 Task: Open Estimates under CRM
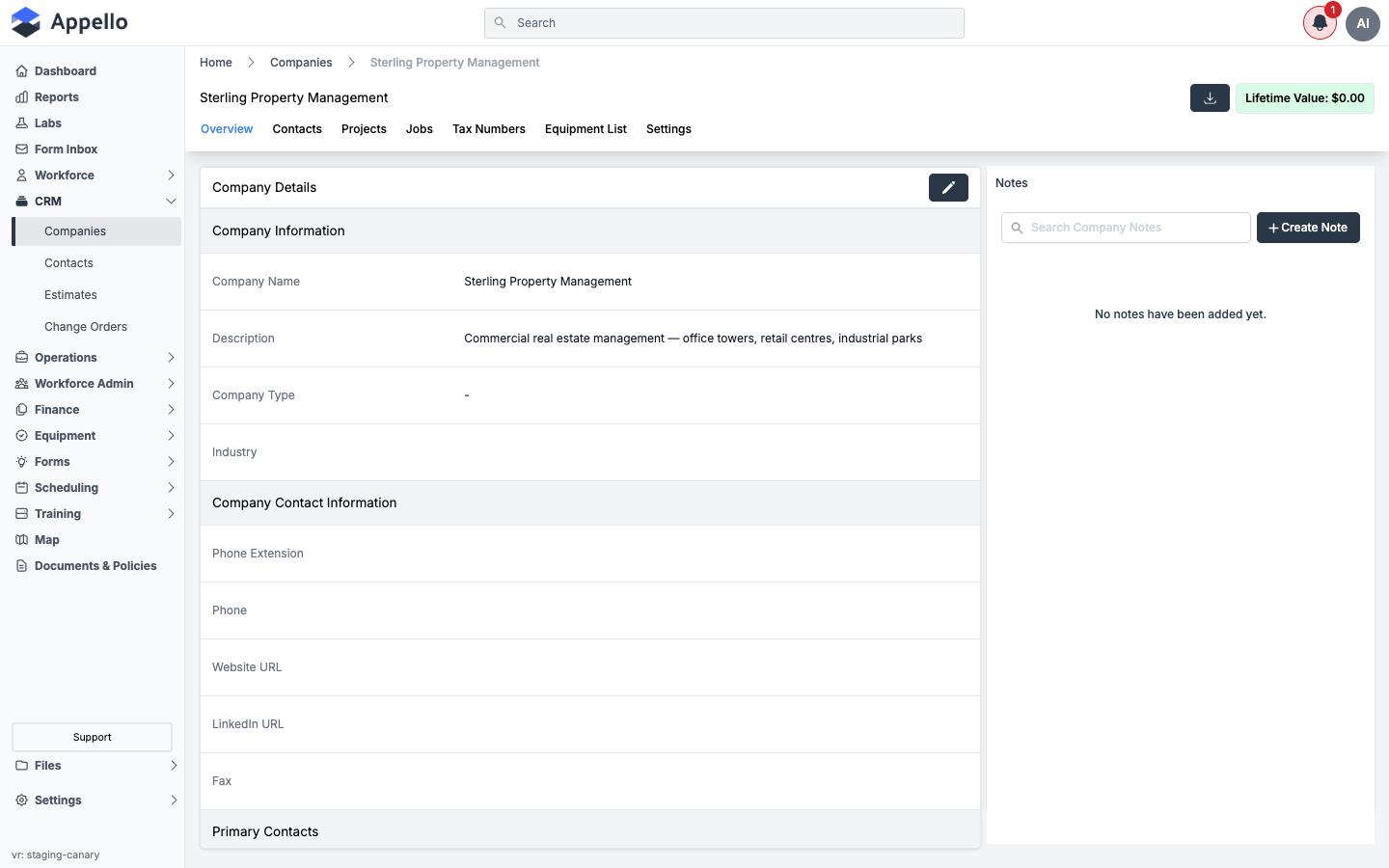pos(70,295)
